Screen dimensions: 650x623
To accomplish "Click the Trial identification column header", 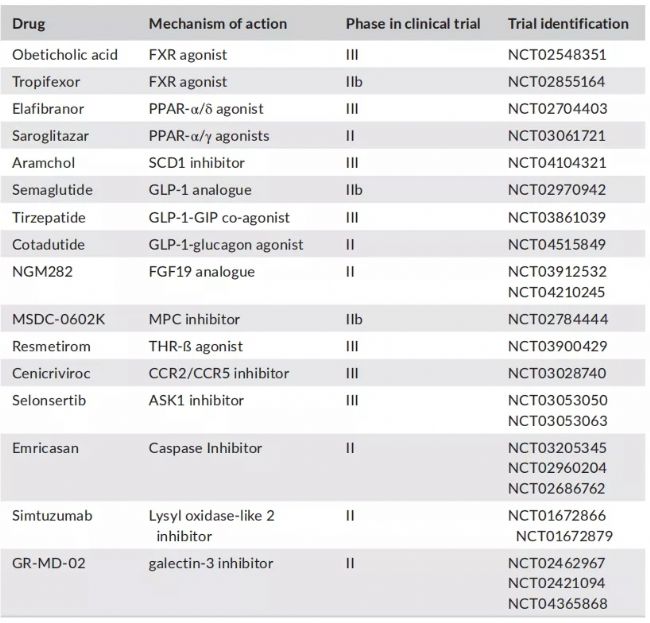I will coord(568,24).
